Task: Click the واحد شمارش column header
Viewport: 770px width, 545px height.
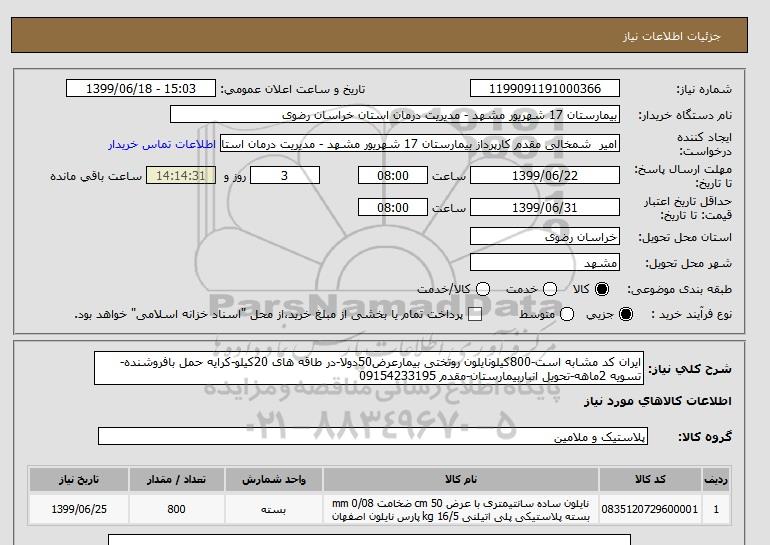Action: tap(274, 479)
